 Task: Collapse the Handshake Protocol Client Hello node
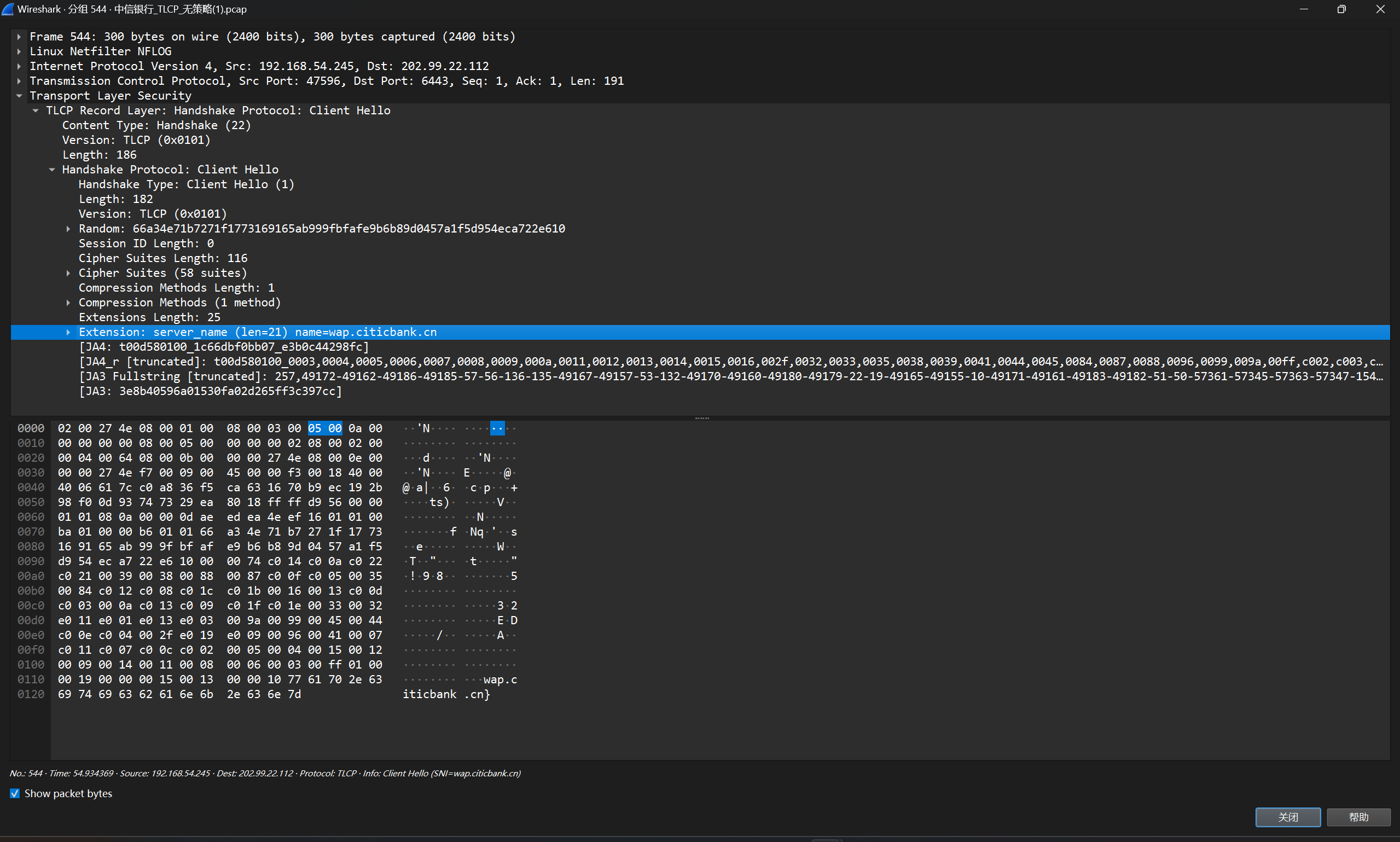point(51,170)
